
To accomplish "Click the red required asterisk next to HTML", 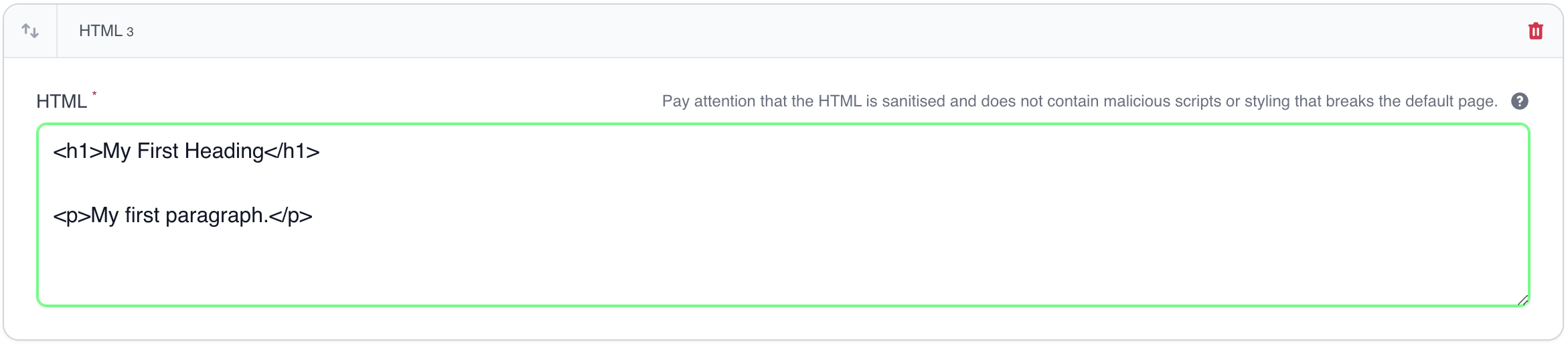I will 94,94.
